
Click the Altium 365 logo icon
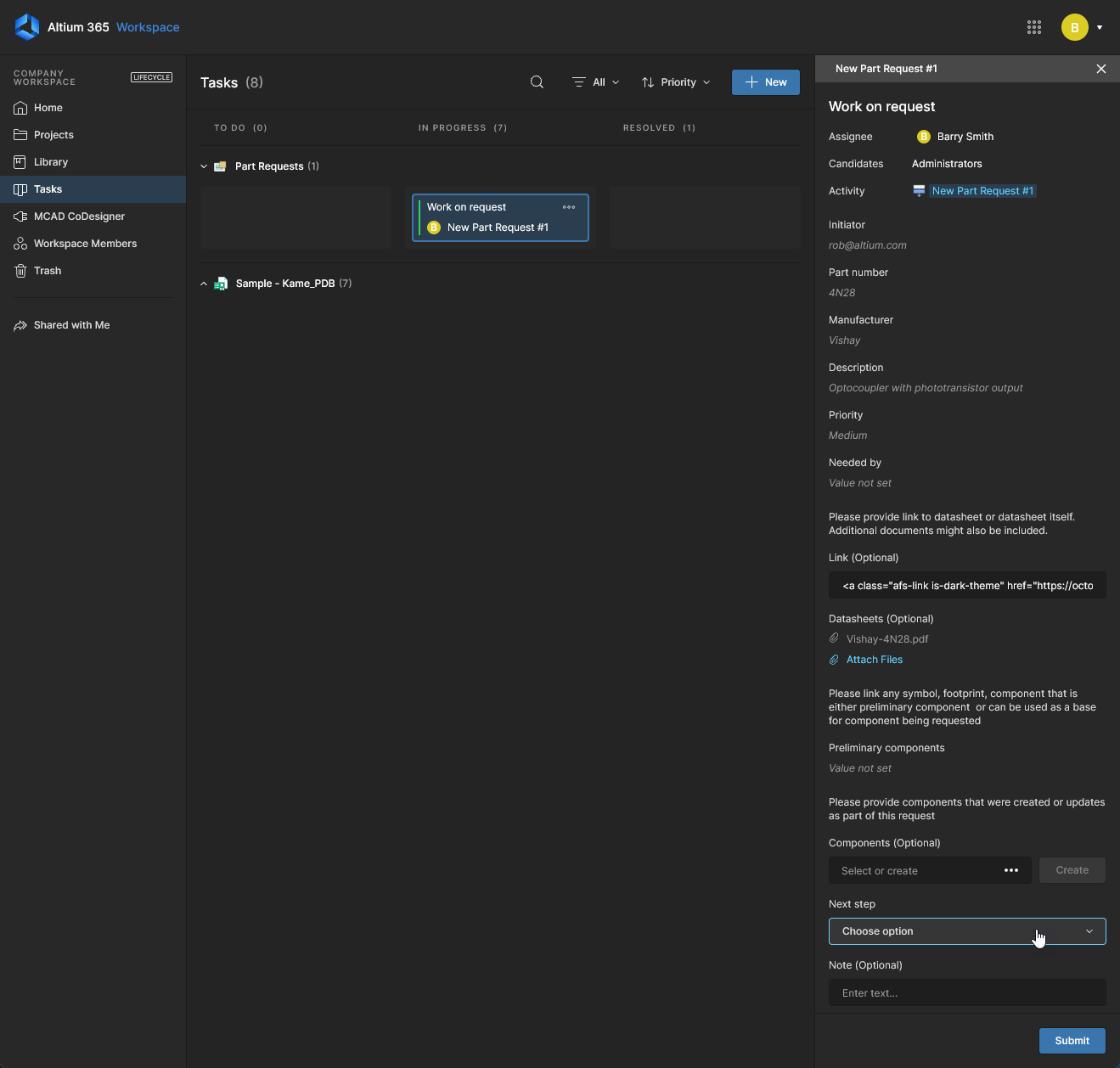pyautogui.click(x=27, y=27)
